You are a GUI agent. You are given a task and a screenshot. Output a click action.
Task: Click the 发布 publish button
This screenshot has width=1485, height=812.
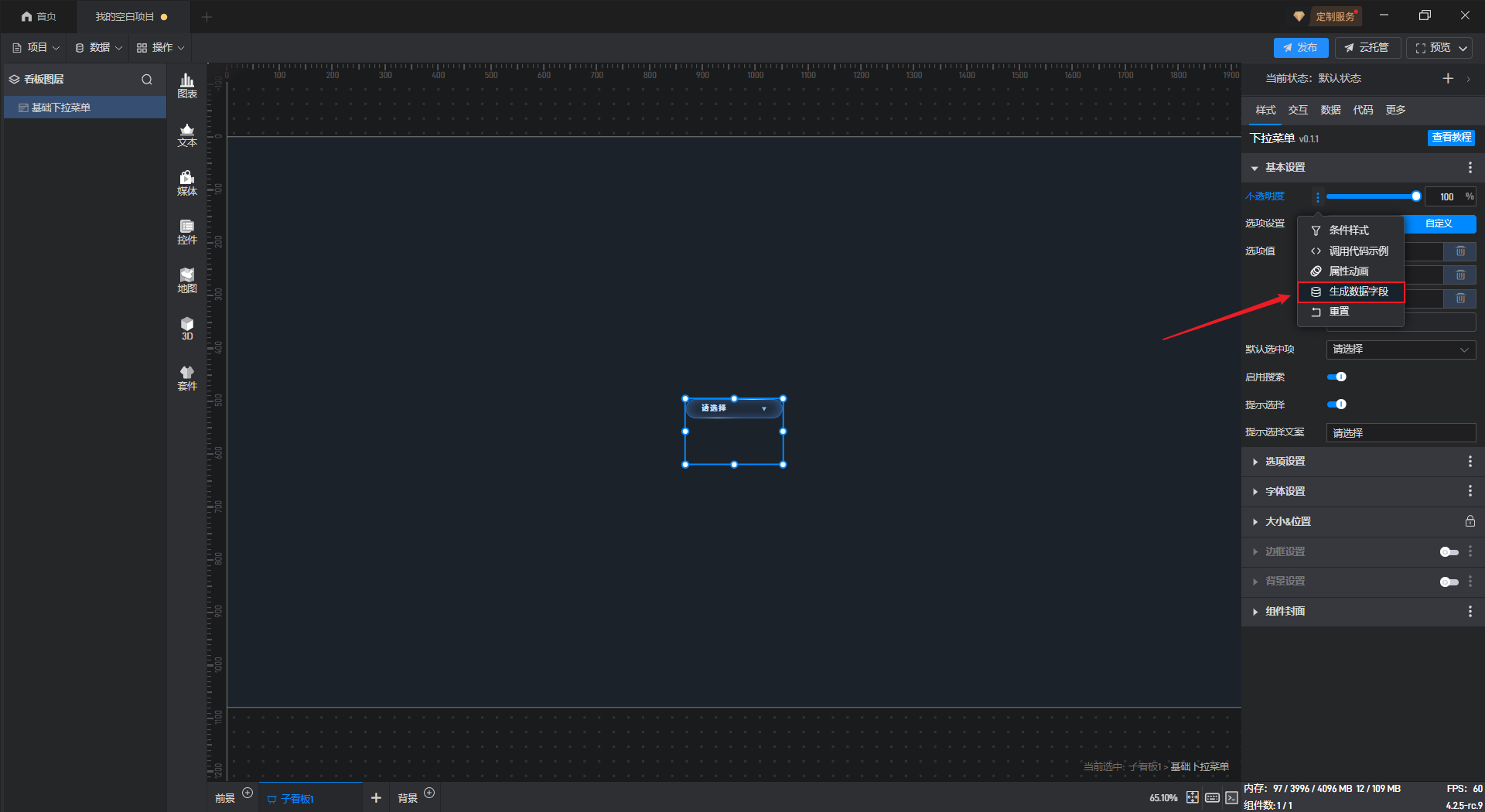(x=1301, y=48)
